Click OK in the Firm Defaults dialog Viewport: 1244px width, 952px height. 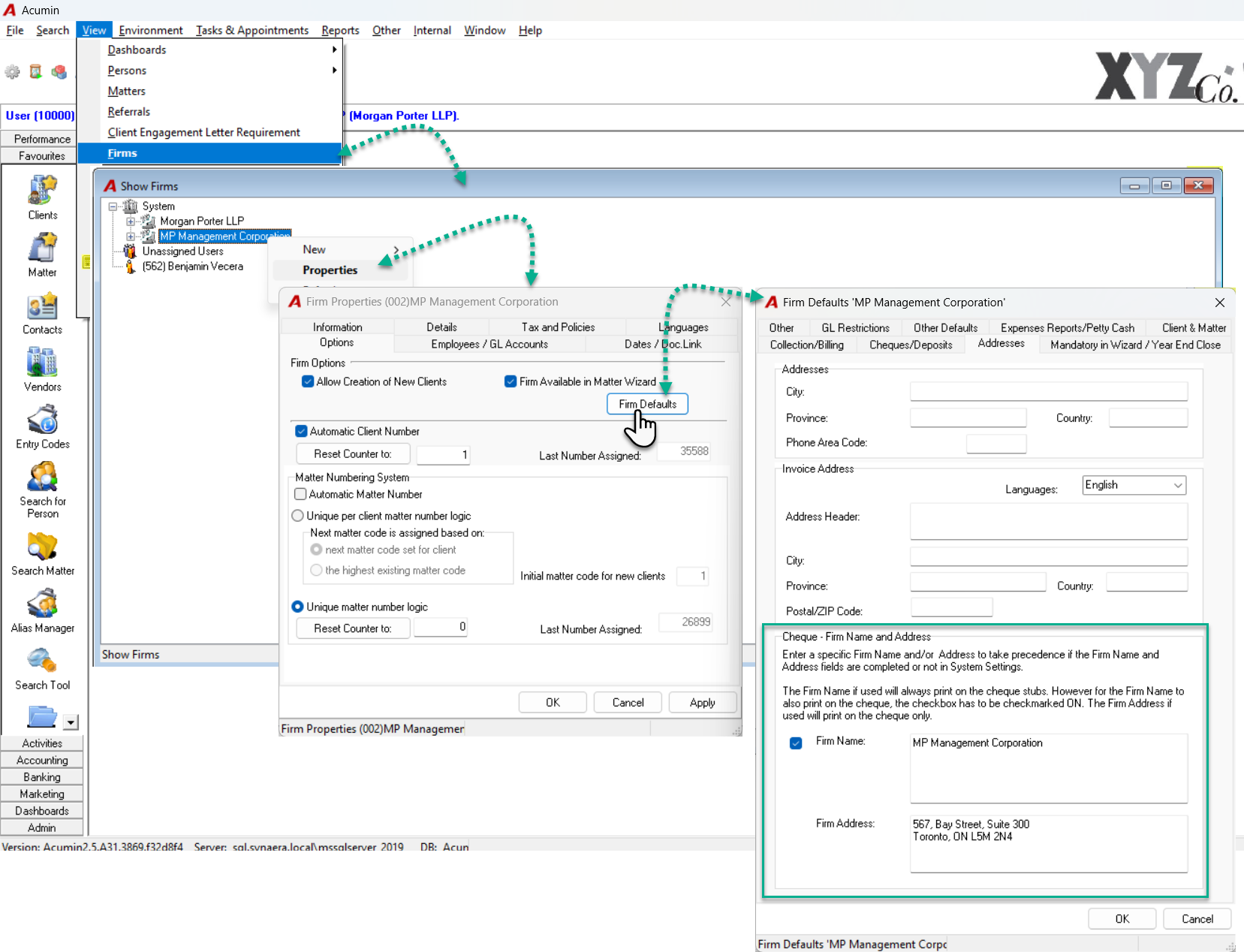tap(1122, 919)
